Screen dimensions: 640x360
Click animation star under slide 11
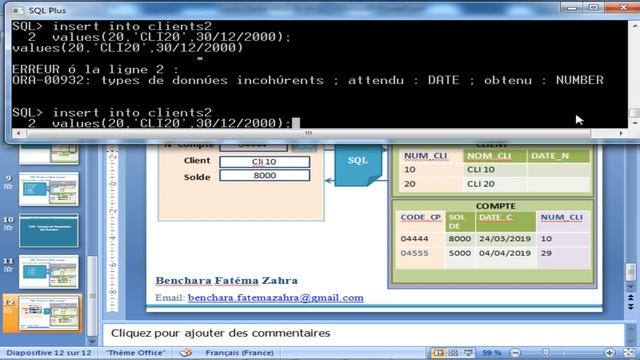tap(8, 269)
